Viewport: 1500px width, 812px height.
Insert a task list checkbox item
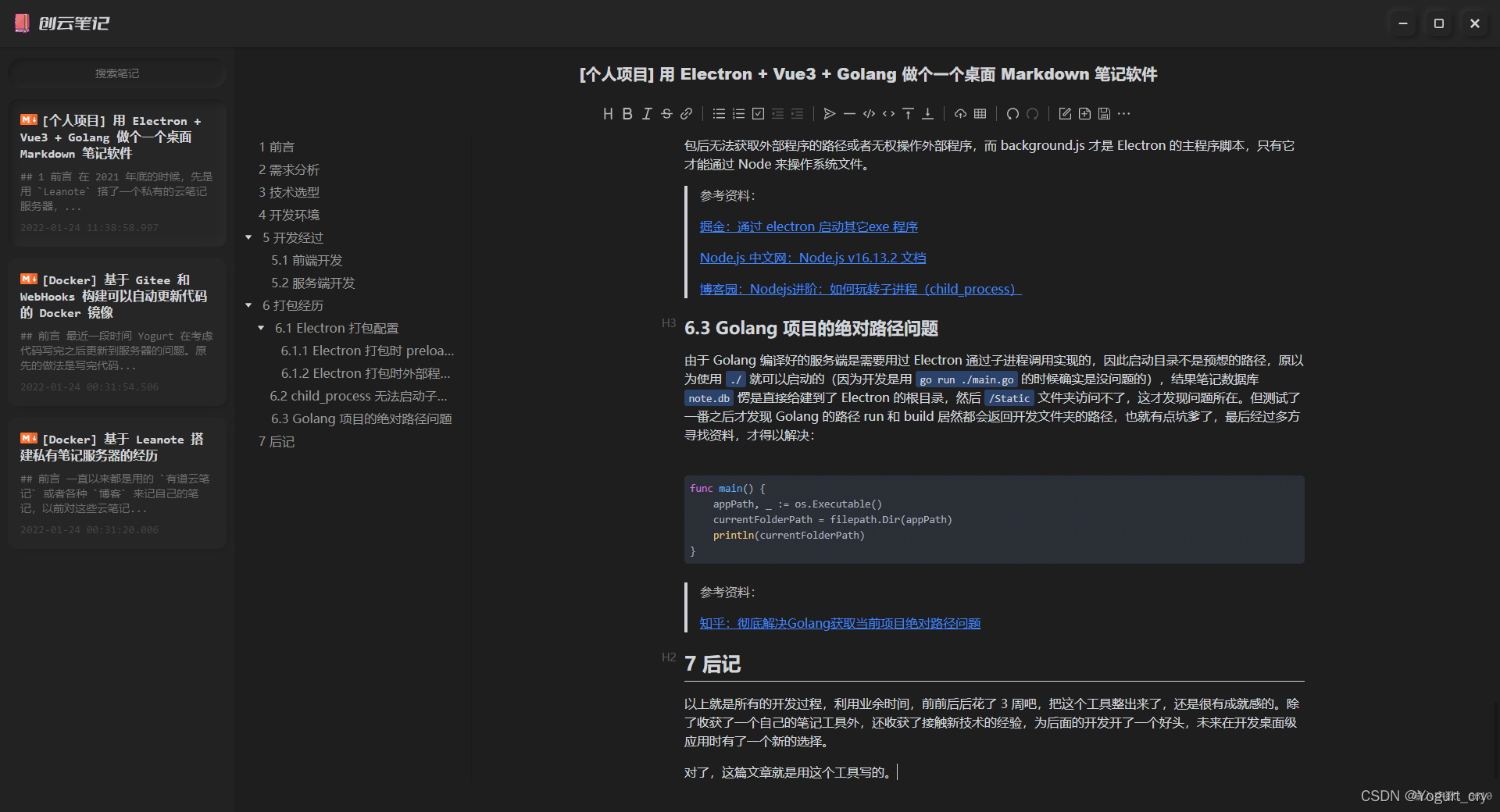point(758,113)
